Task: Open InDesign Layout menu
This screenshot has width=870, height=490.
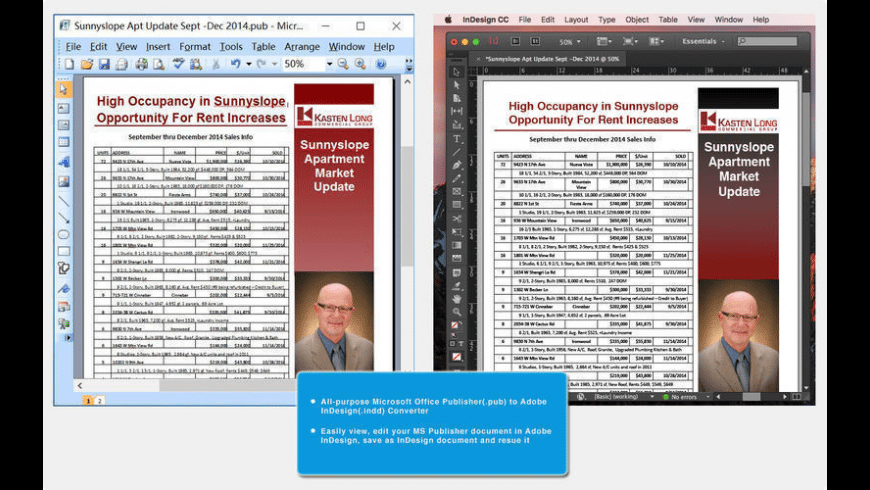Action: point(576,19)
